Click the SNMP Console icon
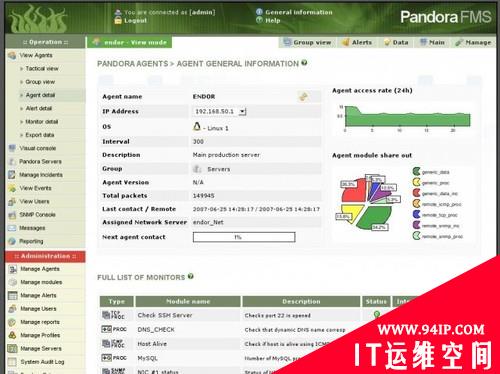Viewport: 500px width, 374px height. click(x=12, y=215)
